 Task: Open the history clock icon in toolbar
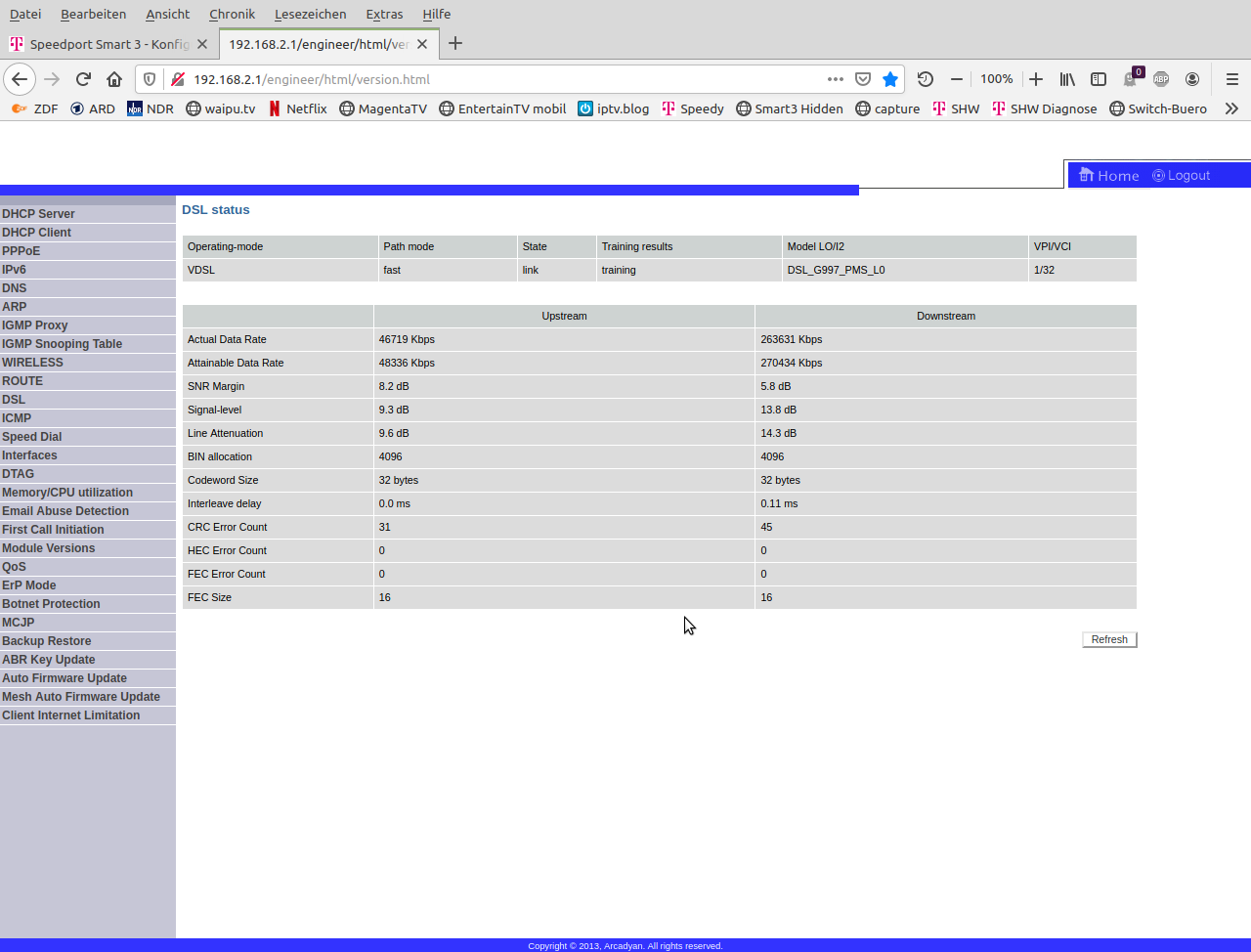pyautogui.click(x=925, y=79)
